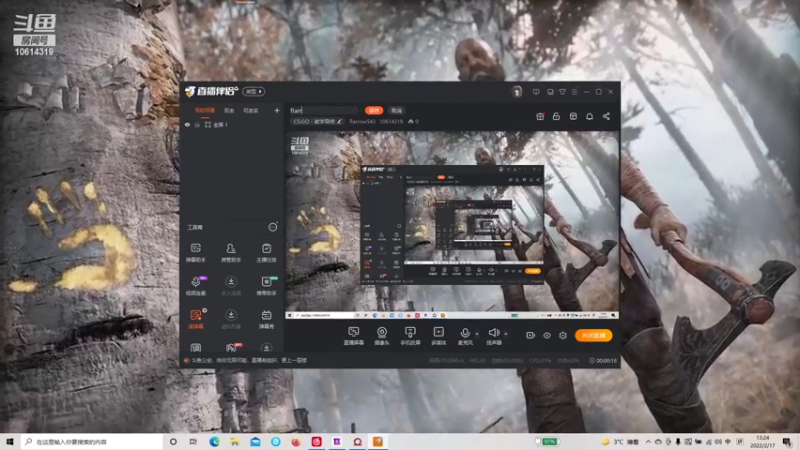Add a 多媒体 multimedia source
Image resolution: width=800 pixels, height=450 pixels.
point(438,336)
